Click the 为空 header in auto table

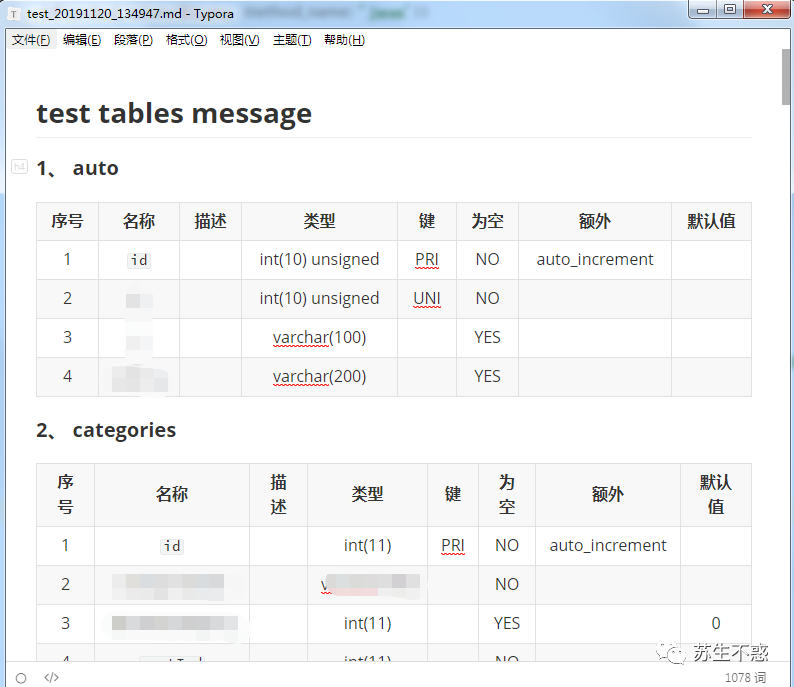point(487,221)
